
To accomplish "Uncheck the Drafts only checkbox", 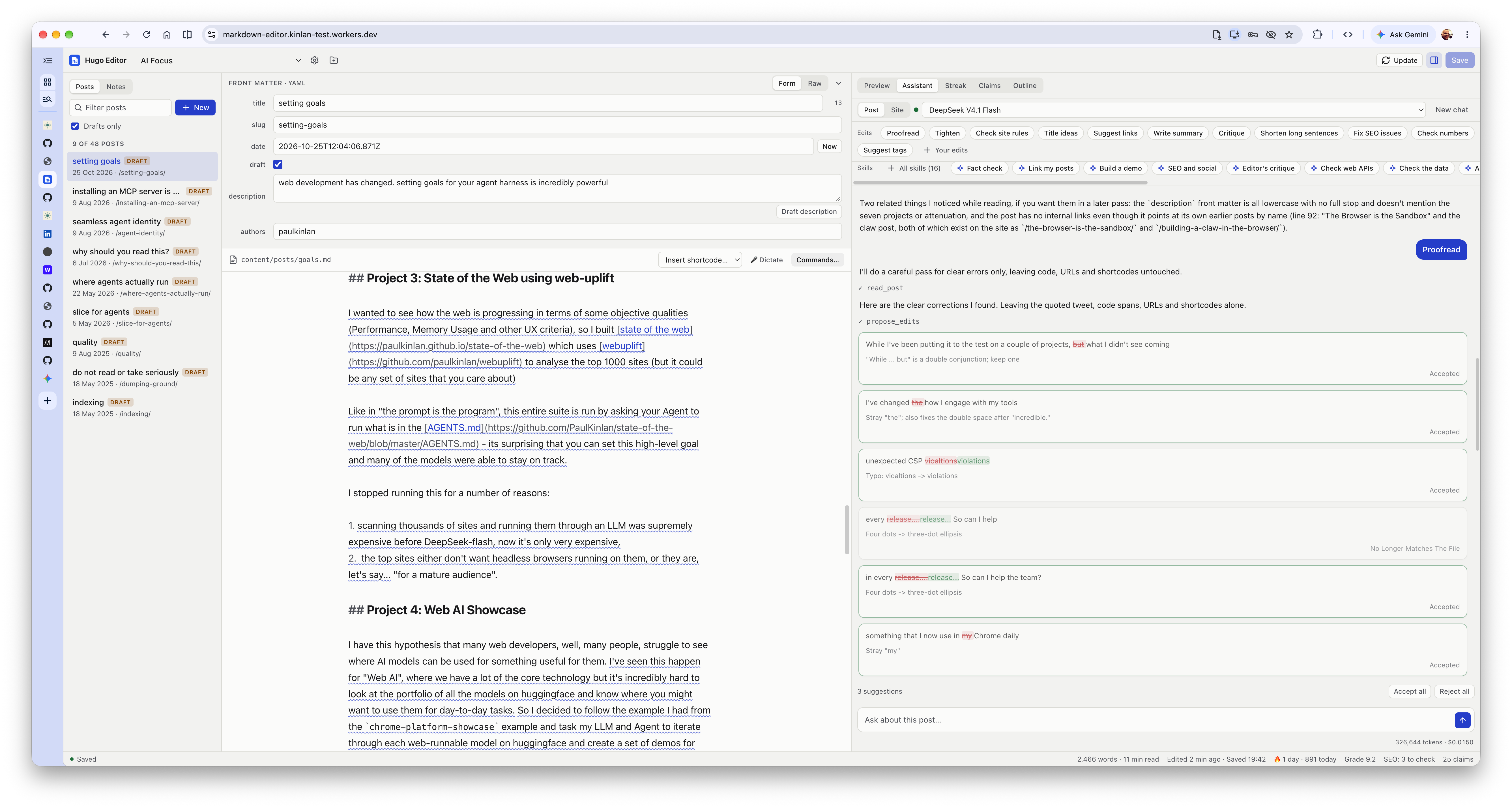I will pyautogui.click(x=75, y=126).
